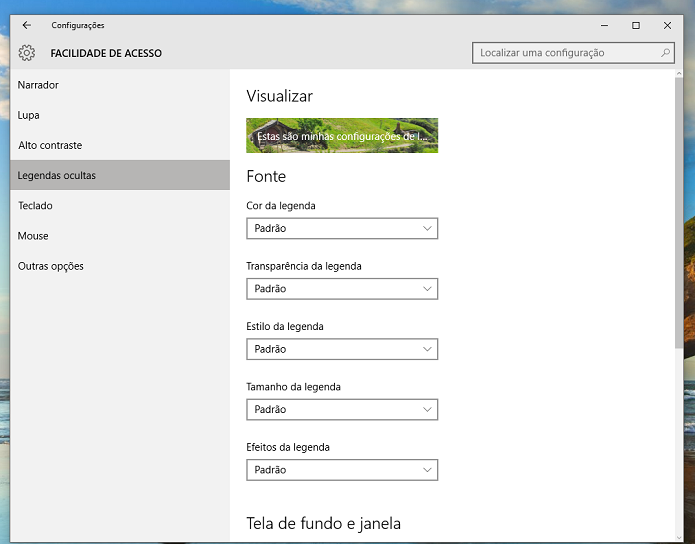The width and height of the screenshot is (695, 544).
Task: Go back with the arrow icon
Action: (27, 25)
